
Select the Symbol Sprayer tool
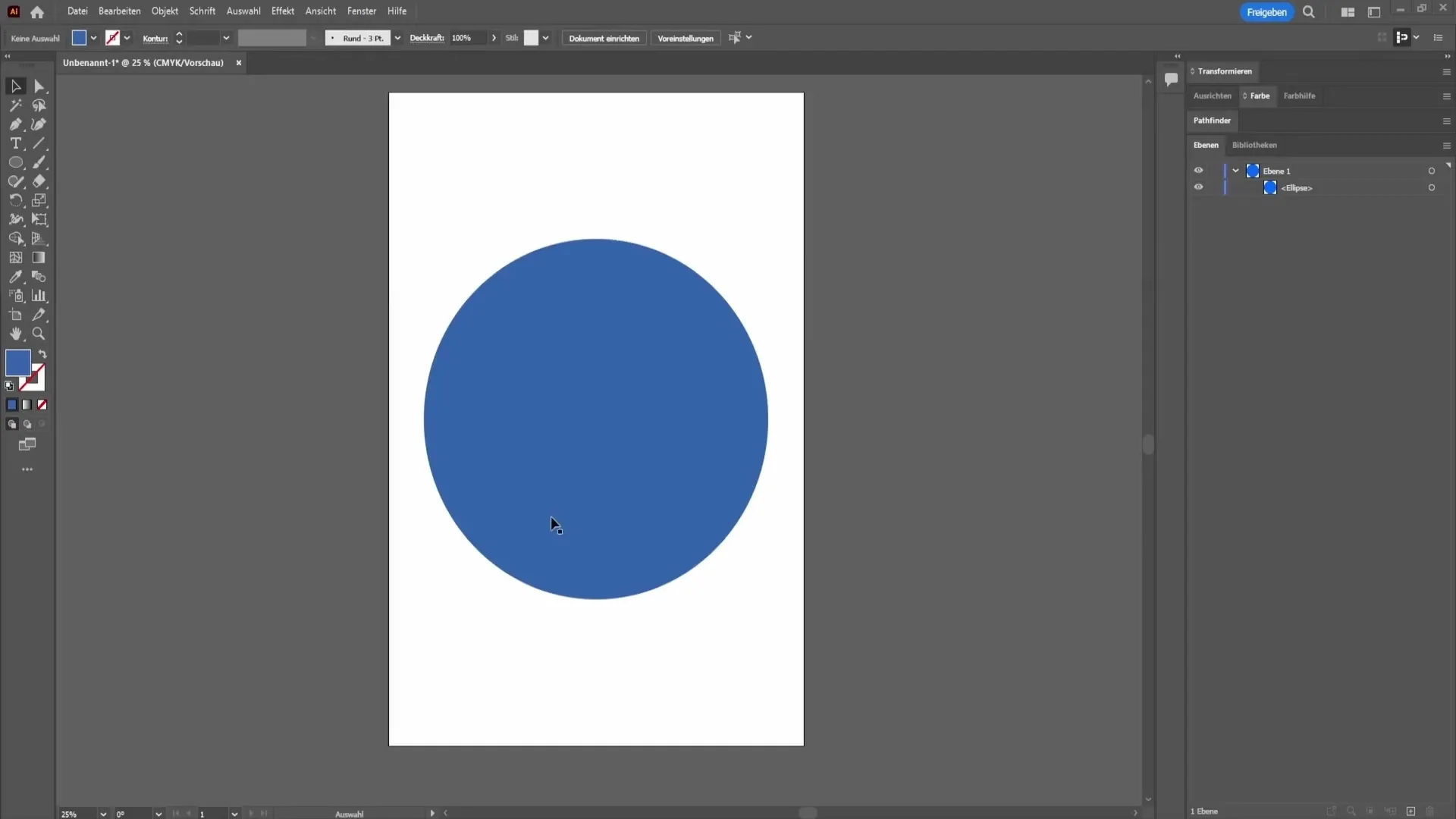click(x=15, y=296)
